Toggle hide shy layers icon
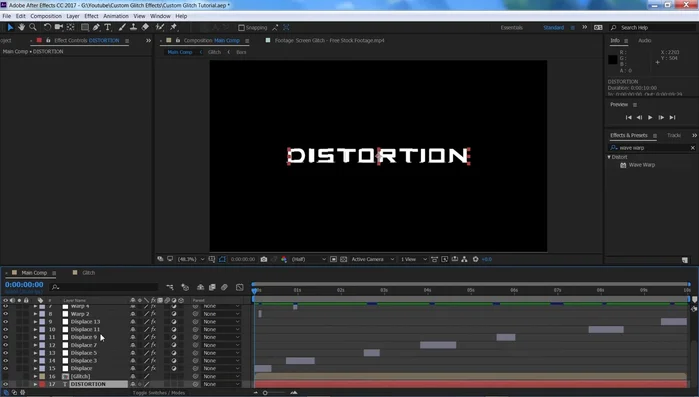Image resolution: width=699 pixels, height=397 pixels. pyautogui.click(x=201, y=287)
